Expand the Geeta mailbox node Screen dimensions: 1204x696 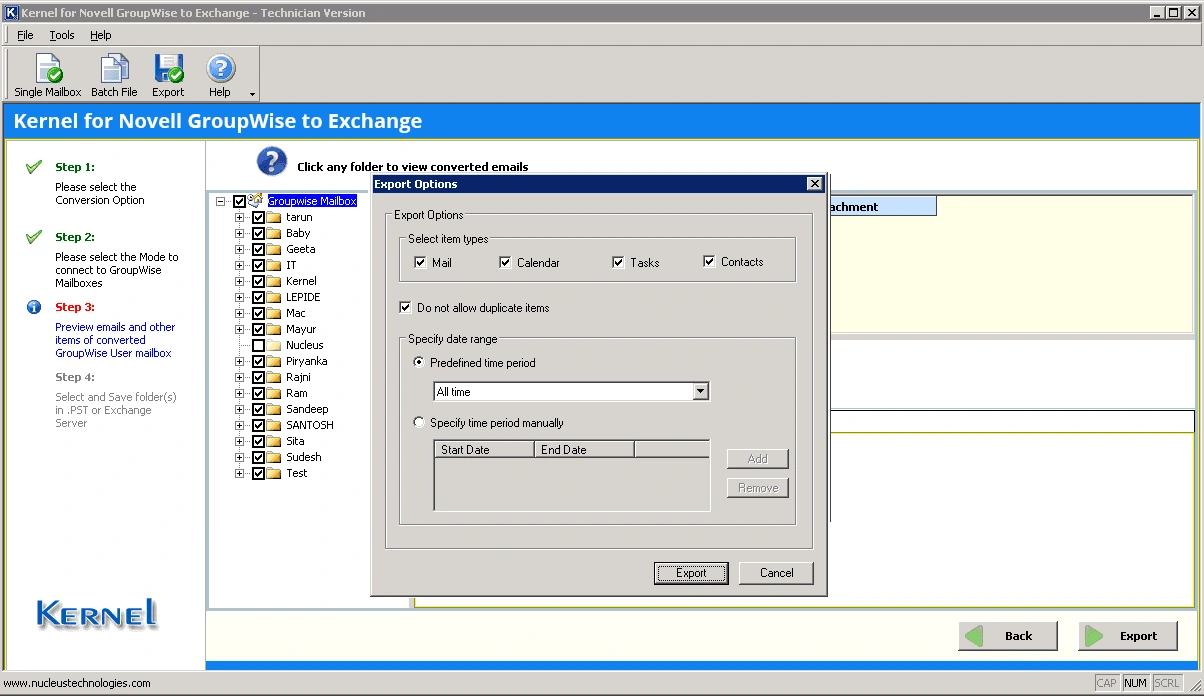tap(239, 249)
